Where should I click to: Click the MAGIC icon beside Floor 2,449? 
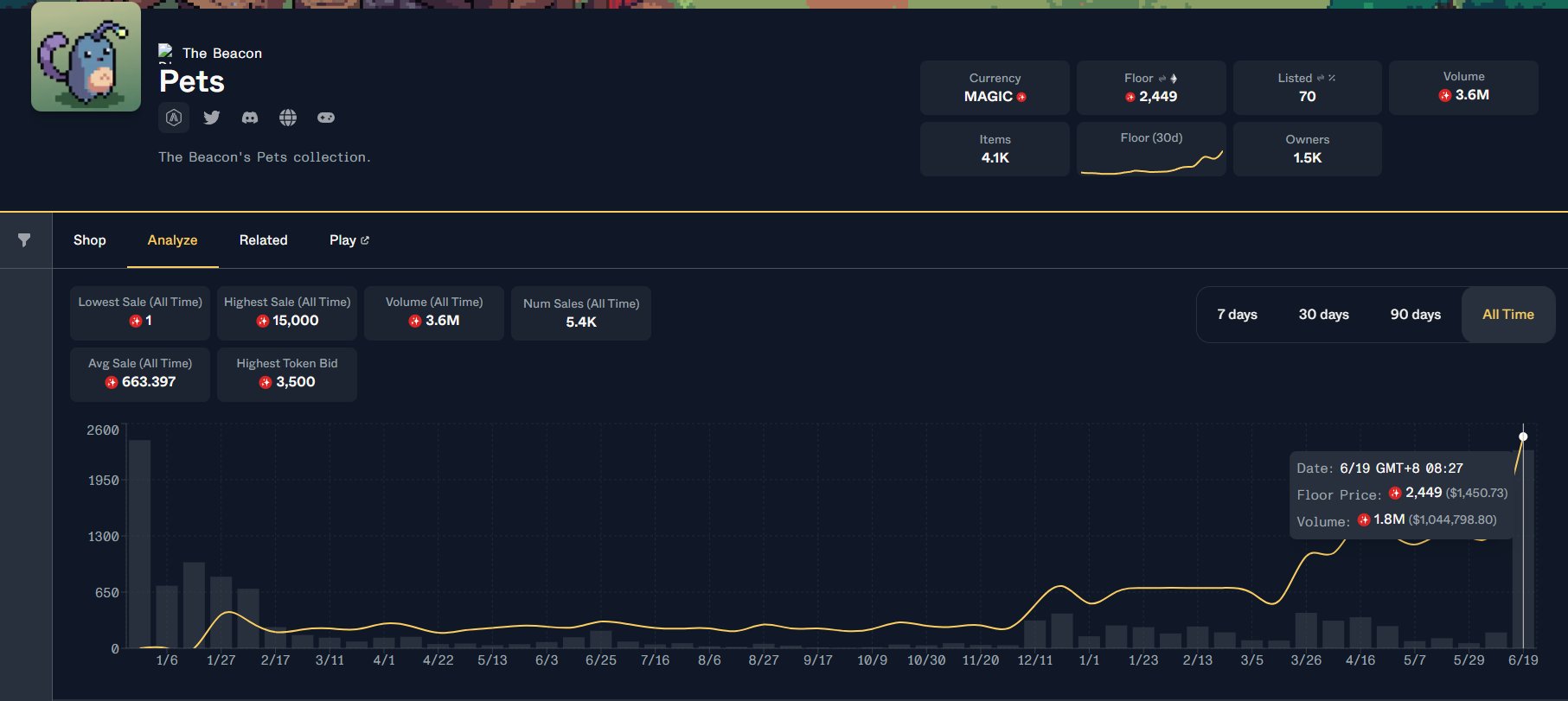(1130, 97)
